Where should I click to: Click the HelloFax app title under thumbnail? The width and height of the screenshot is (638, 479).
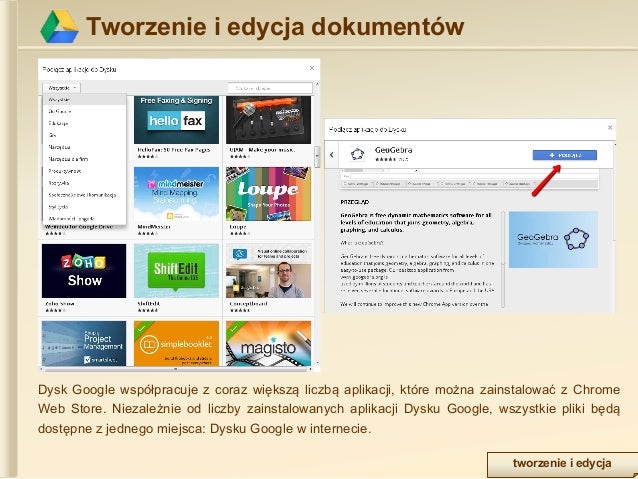coord(174,150)
